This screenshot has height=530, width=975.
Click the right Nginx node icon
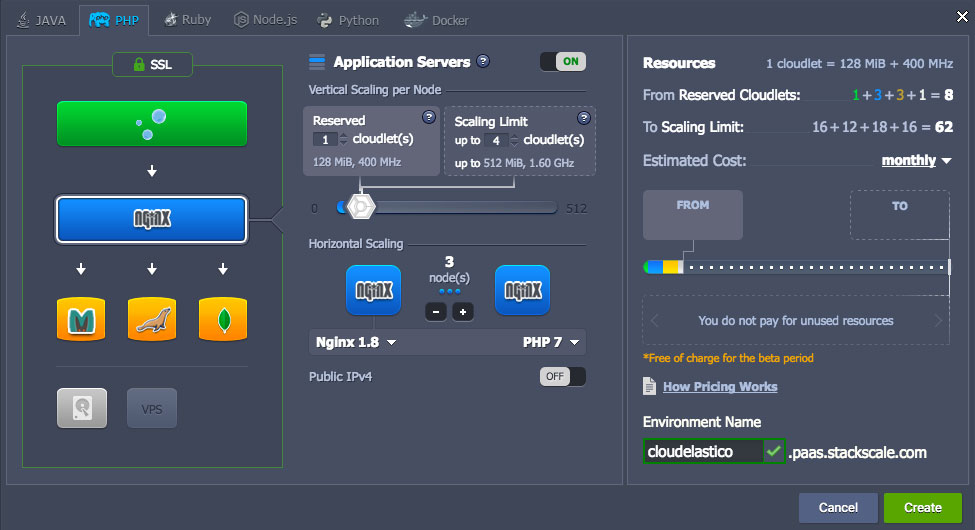click(x=522, y=290)
